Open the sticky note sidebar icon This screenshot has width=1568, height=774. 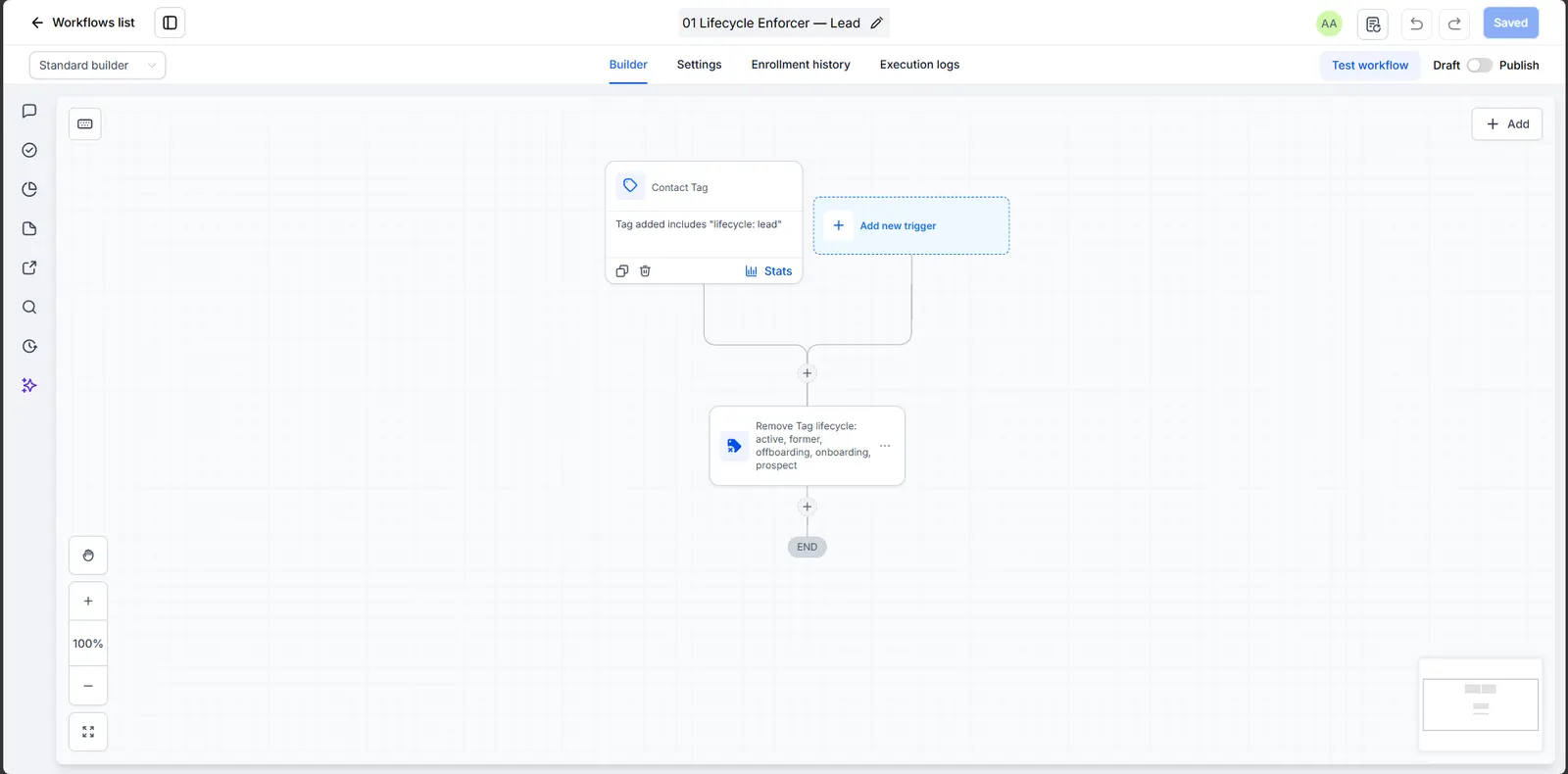point(29,228)
